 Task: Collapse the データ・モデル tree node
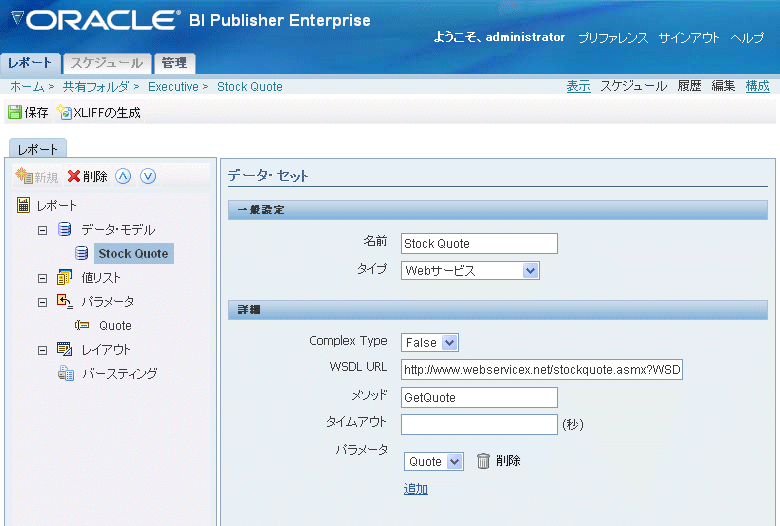pos(43,230)
